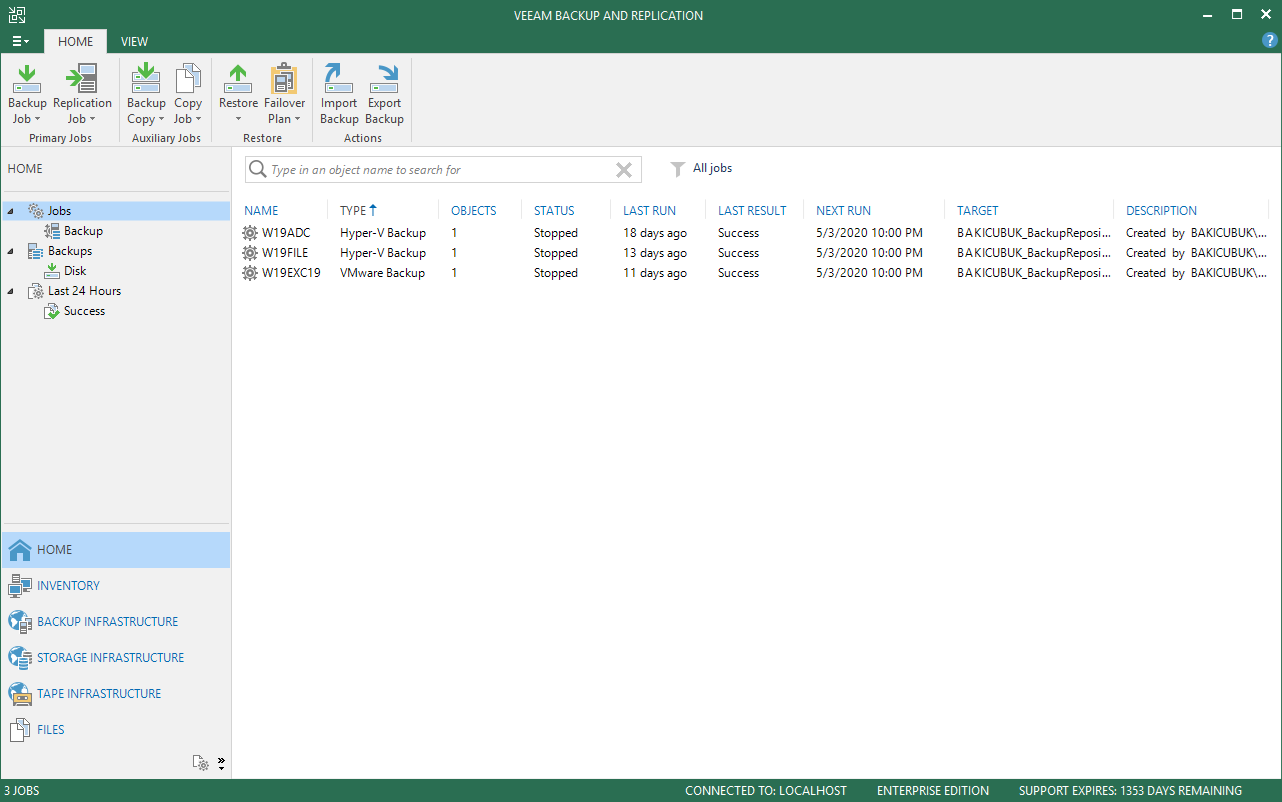Open the STORAGE INFRASTRUCTURE view
Screen dimensions: 1282x802
click(x=115, y=658)
